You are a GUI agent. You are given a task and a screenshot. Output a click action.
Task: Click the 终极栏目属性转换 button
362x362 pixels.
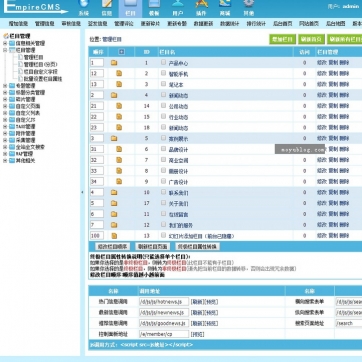click(x=198, y=247)
